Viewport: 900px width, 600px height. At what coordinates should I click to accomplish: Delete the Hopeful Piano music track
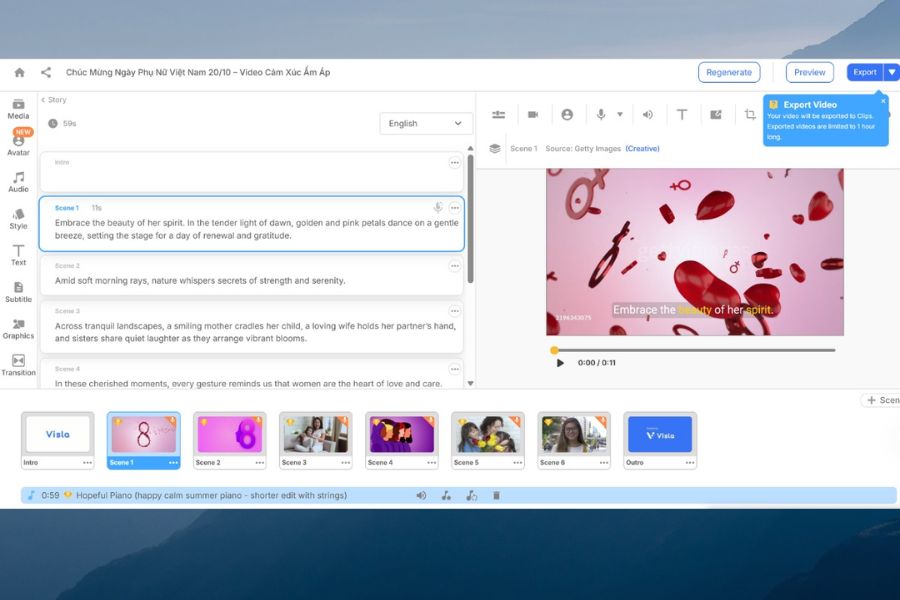(x=496, y=496)
